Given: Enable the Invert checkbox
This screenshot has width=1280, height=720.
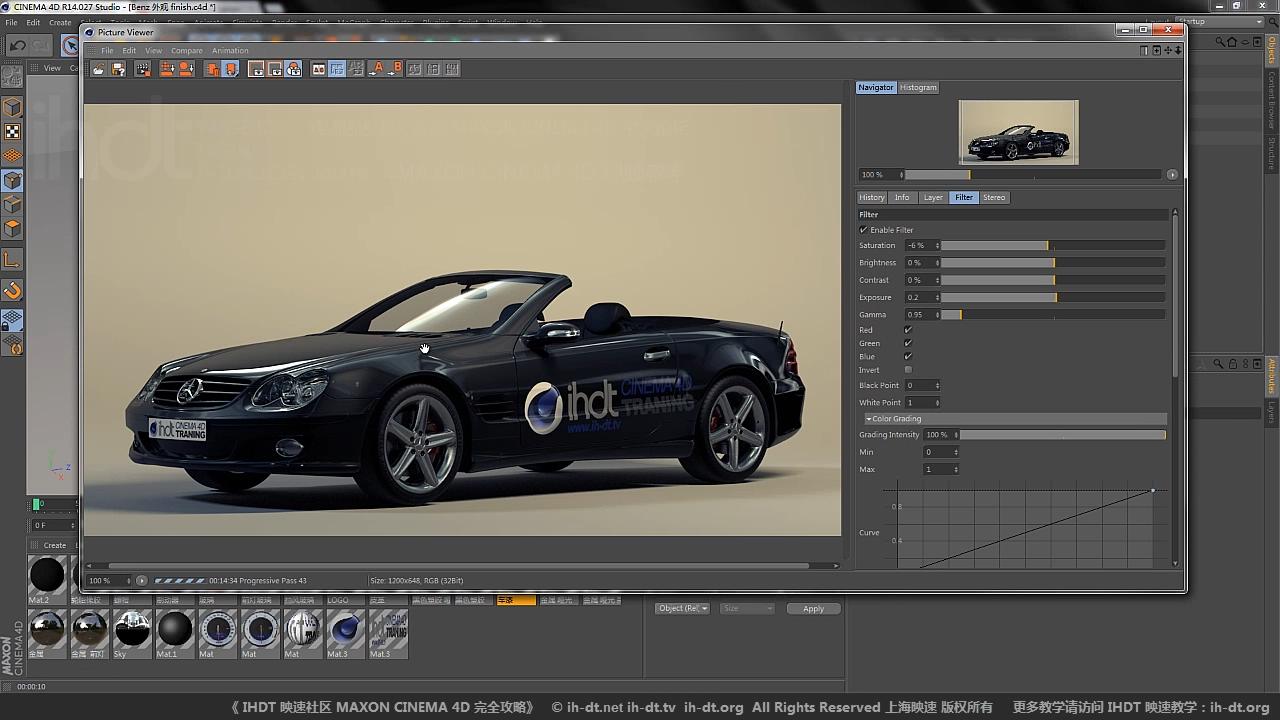Looking at the screenshot, I should (x=908, y=370).
